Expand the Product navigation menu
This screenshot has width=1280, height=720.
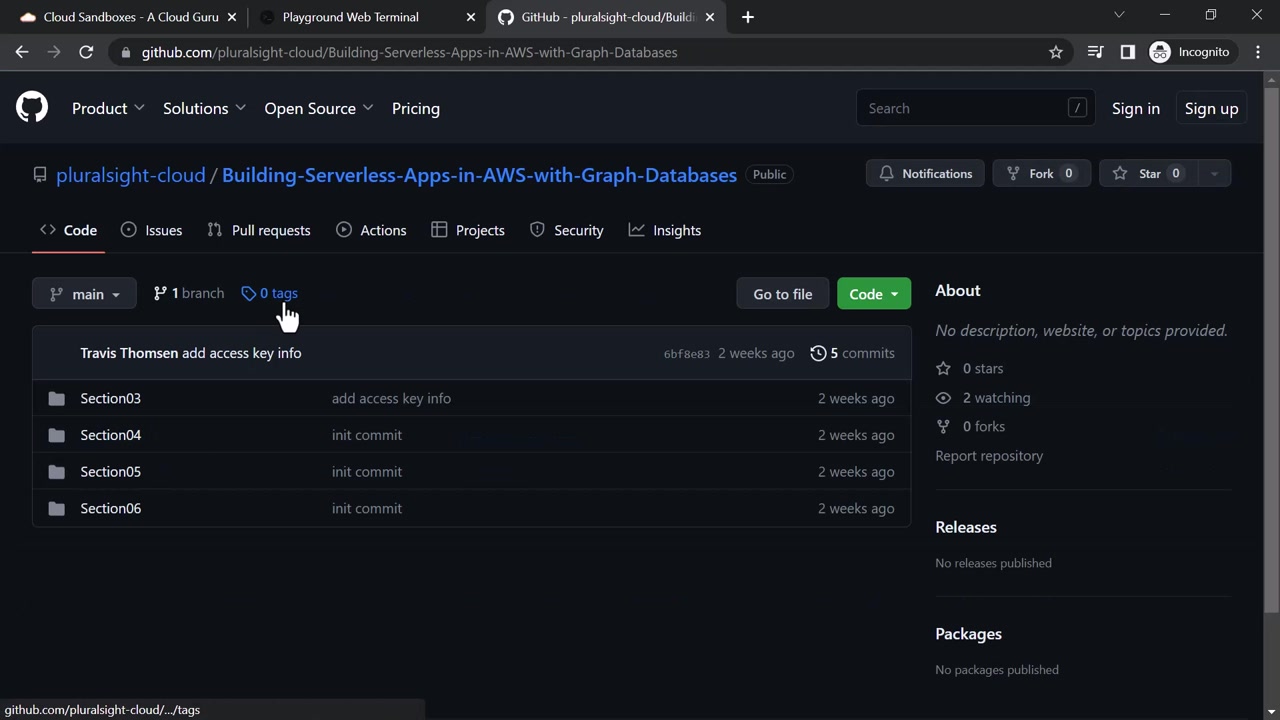click(108, 108)
